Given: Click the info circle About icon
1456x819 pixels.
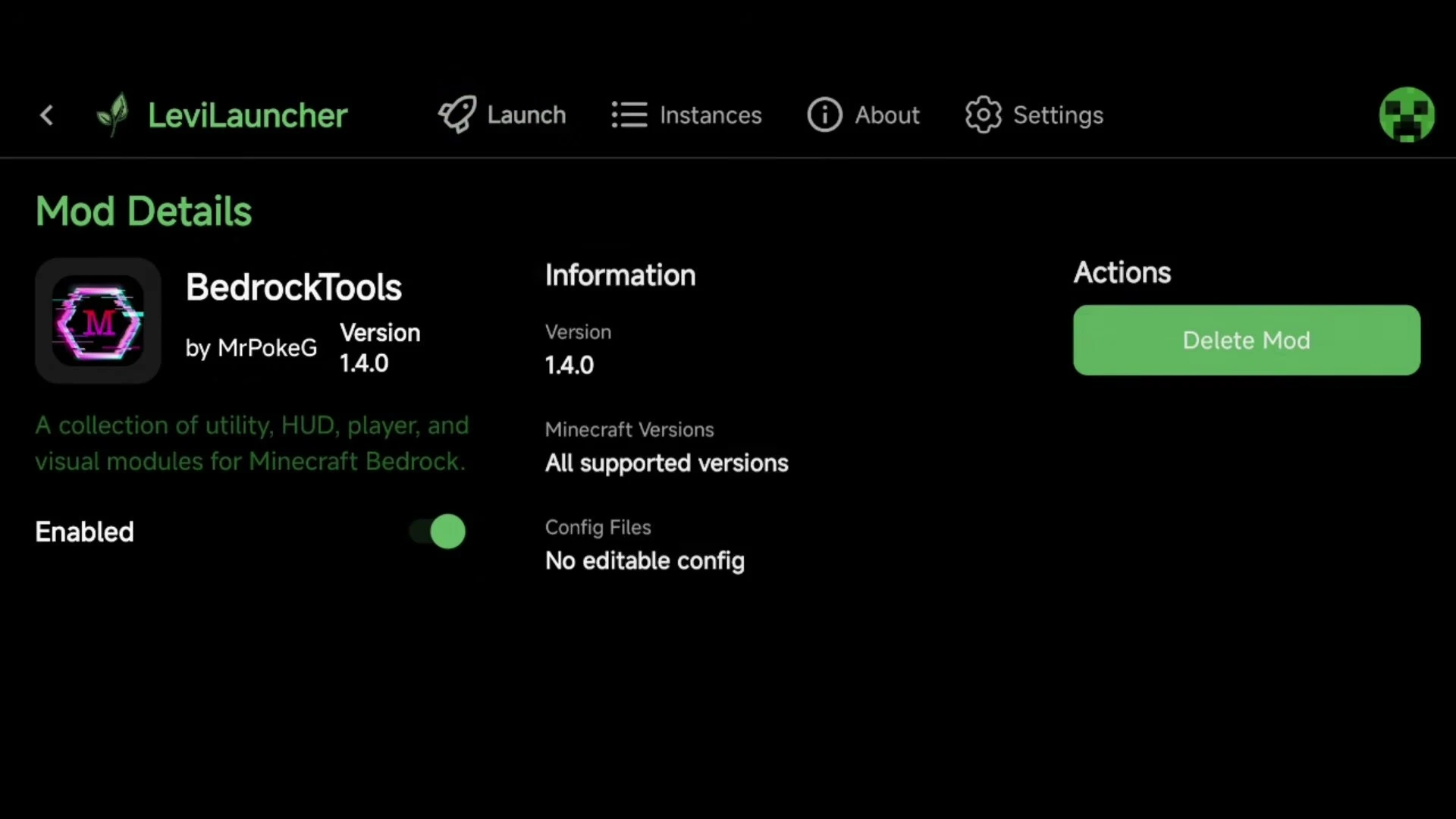Looking at the screenshot, I should pyautogui.click(x=825, y=115).
